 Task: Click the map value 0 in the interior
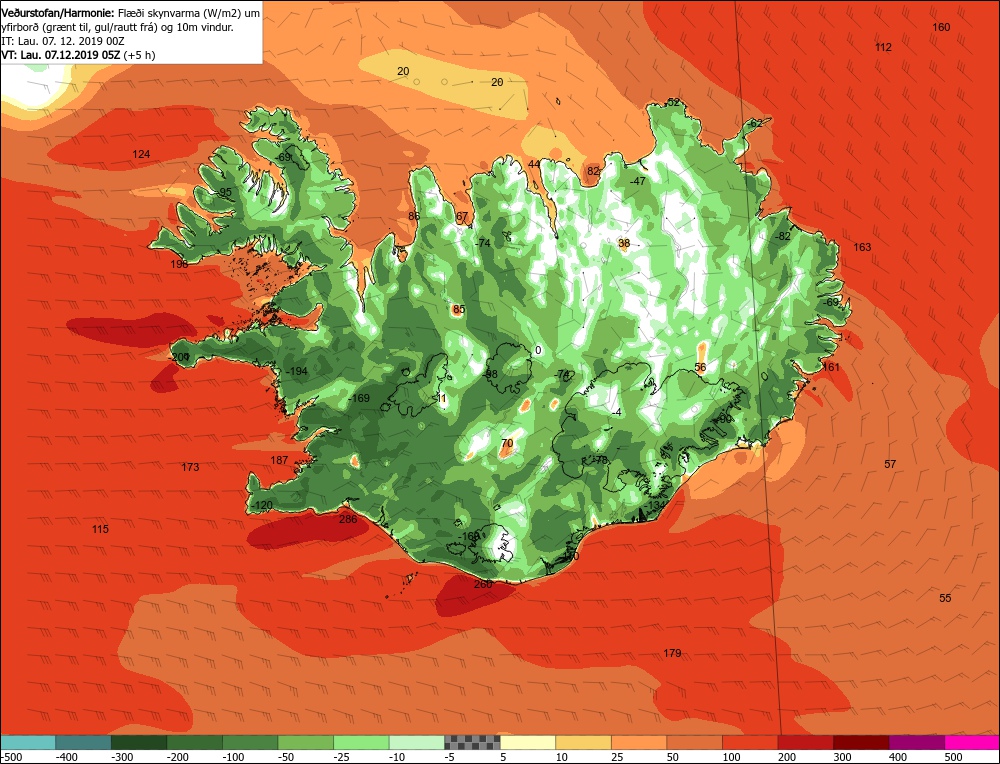pyautogui.click(x=538, y=350)
